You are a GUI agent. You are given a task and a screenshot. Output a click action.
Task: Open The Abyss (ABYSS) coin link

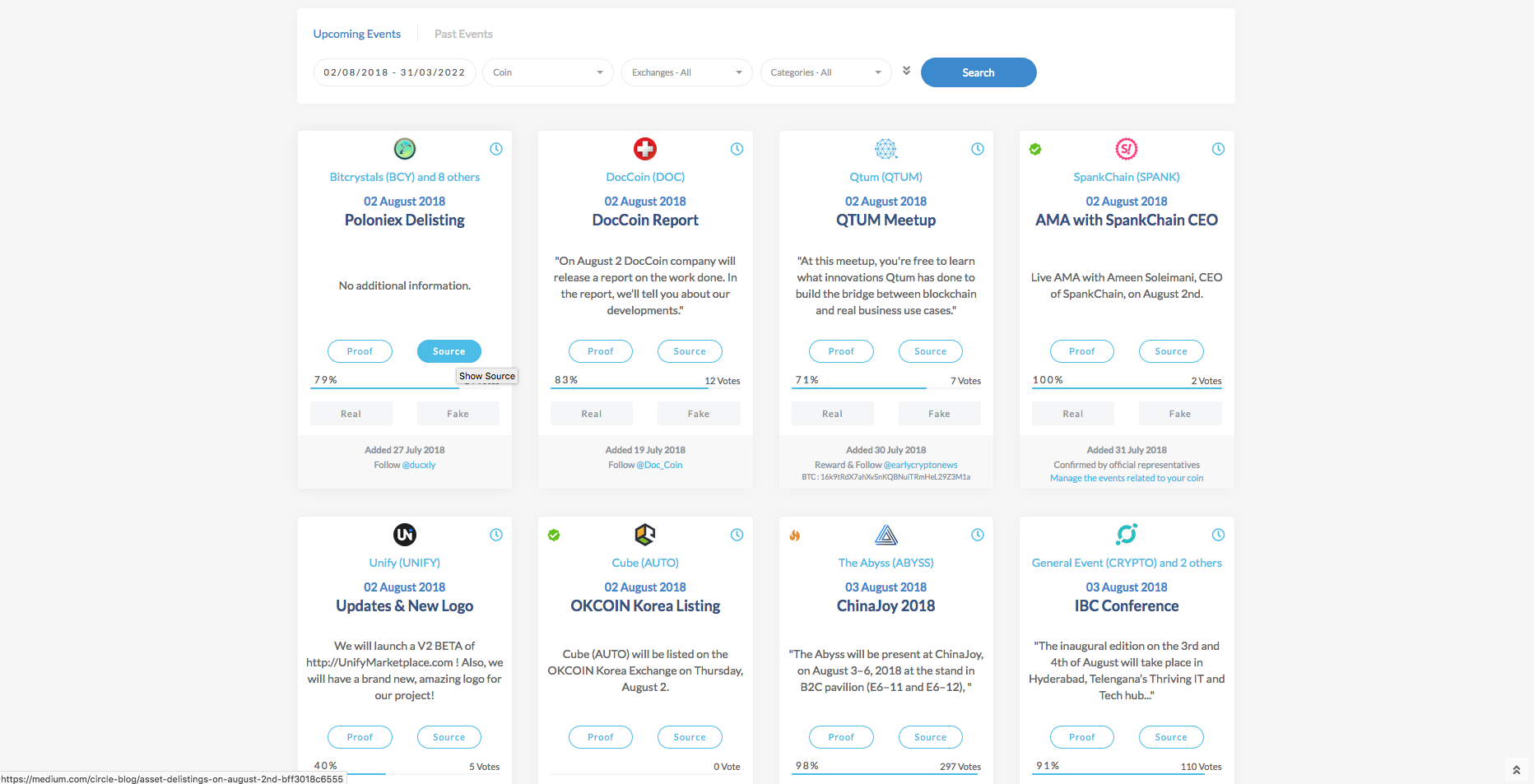point(886,563)
